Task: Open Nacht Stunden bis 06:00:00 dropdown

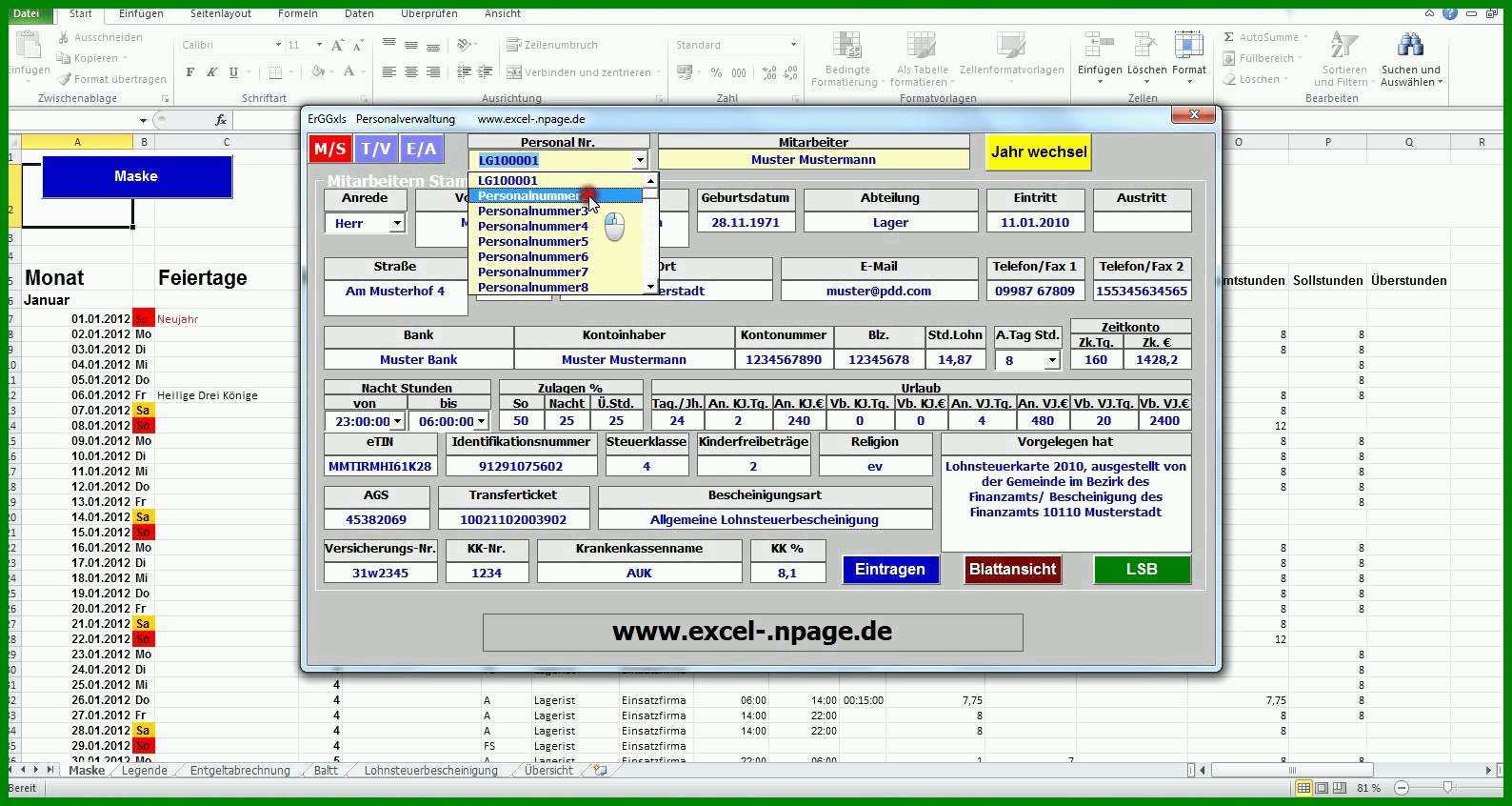Action: [x=481, y=421]
